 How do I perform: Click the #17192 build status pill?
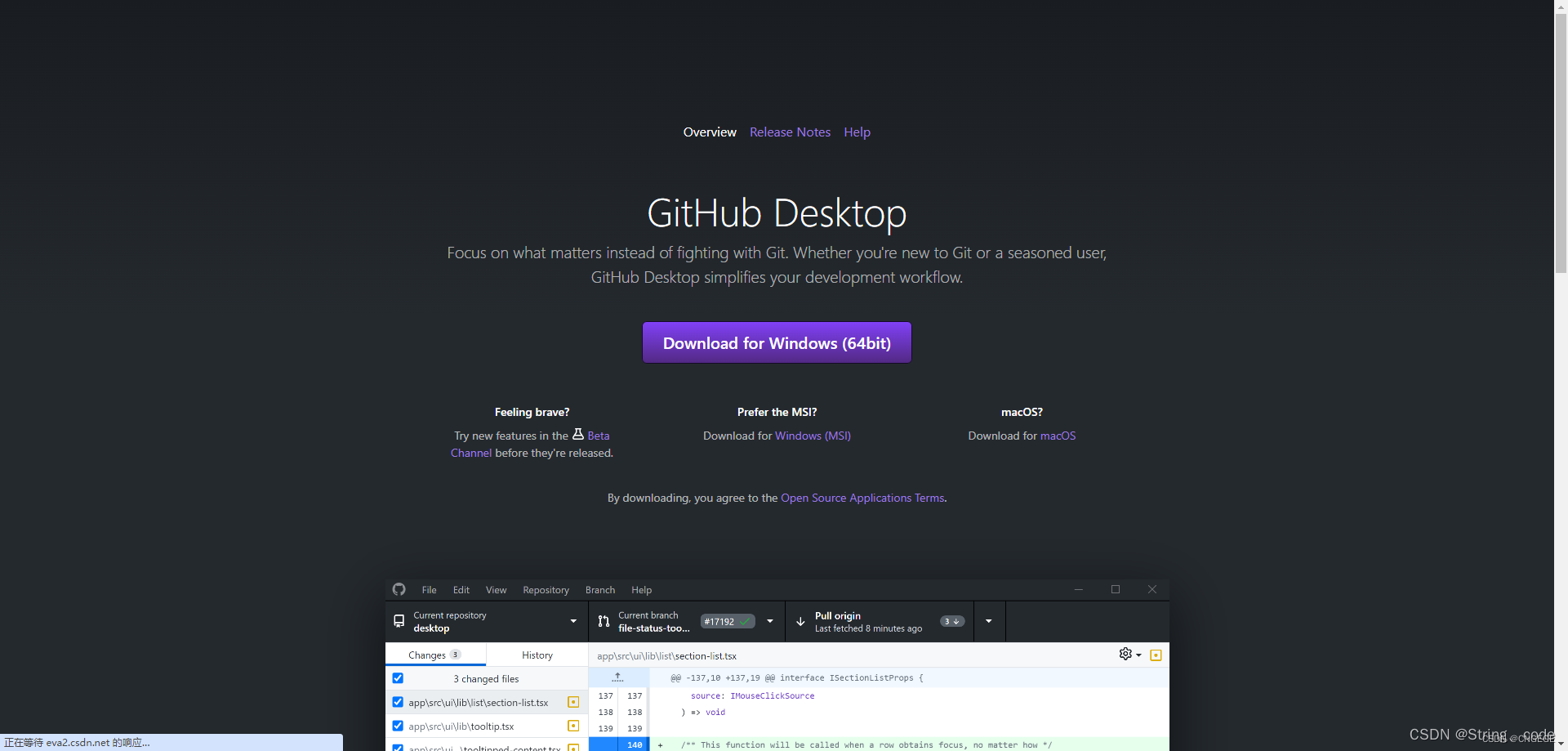[x=728, y=621]
